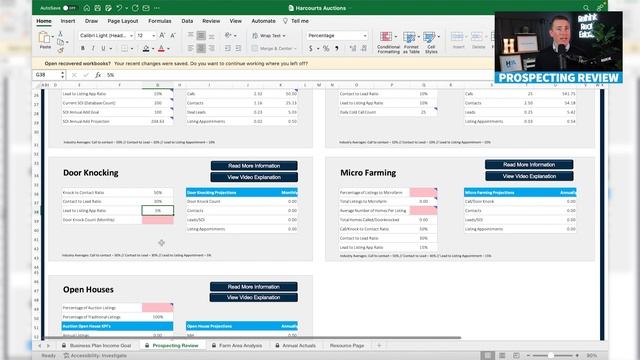Image resolution: width=640 pixels, height=360 pixels.
Task: Activate the Format Painter brush
Action: (x=60, y=50)
